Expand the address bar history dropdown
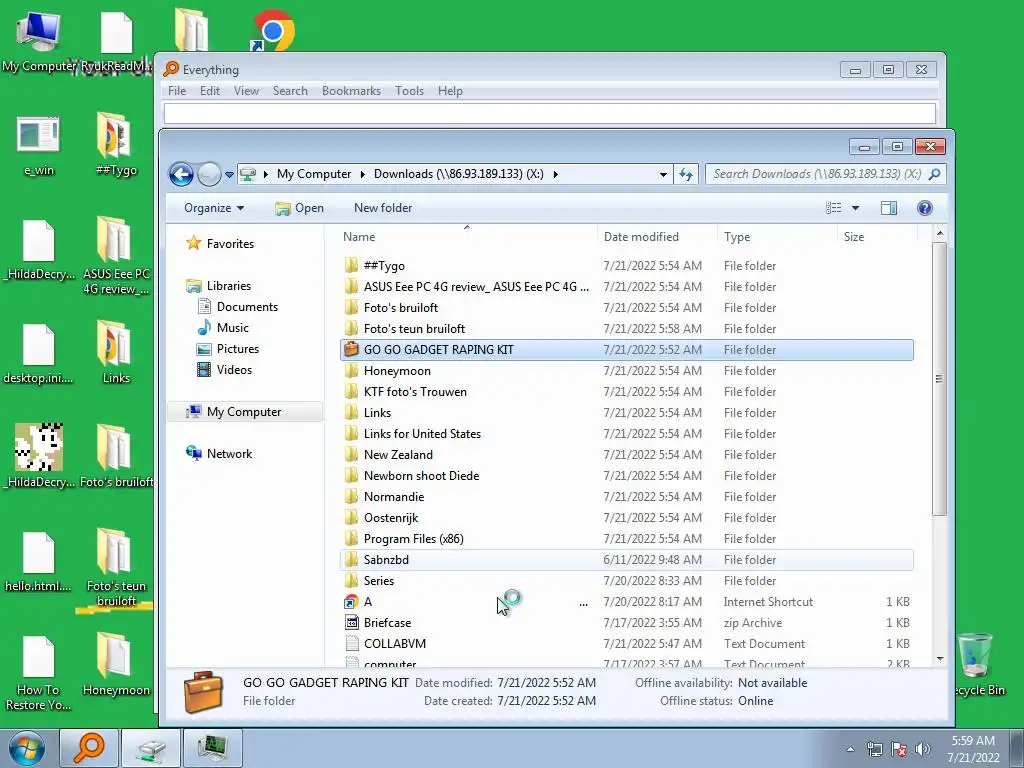1024x768 pixels. (x=663, y=174)
